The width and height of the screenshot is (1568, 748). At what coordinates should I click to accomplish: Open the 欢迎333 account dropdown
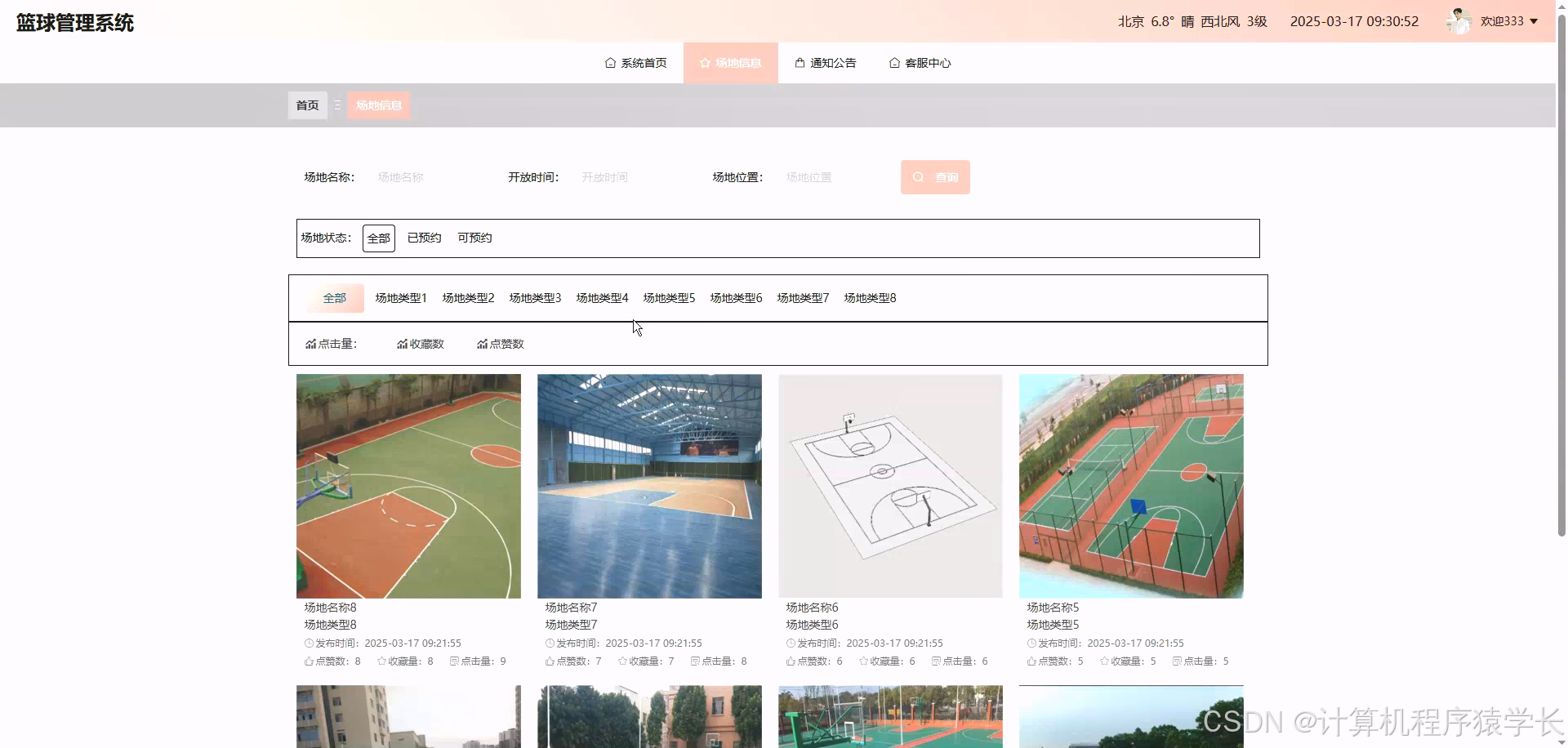[x=1508, y=21]
